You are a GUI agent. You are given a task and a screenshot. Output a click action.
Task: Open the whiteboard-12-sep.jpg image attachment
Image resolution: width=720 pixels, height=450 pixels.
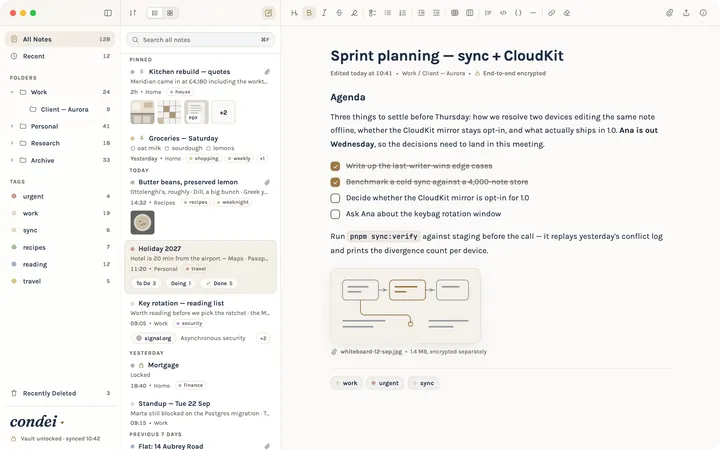405,306
